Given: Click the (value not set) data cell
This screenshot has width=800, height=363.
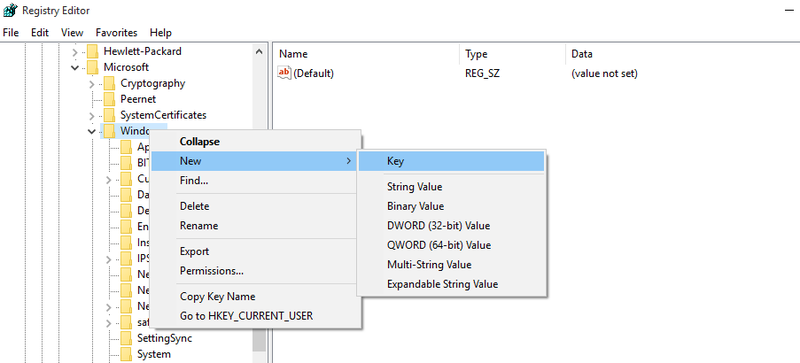Looking at the screenshot, I should click(x=604, y=74).
